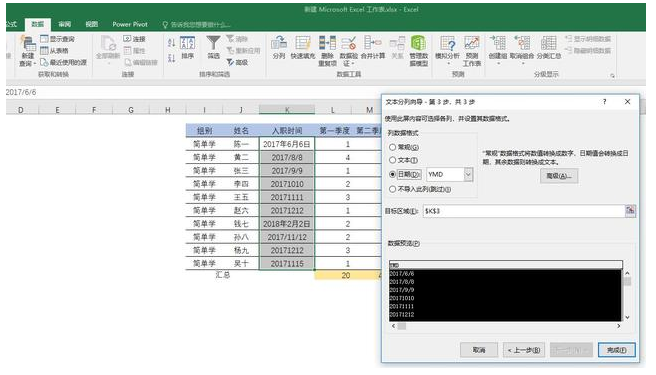
Task: Click the 高级(A)... button in wizard
Action: click(x=559, y=176)
